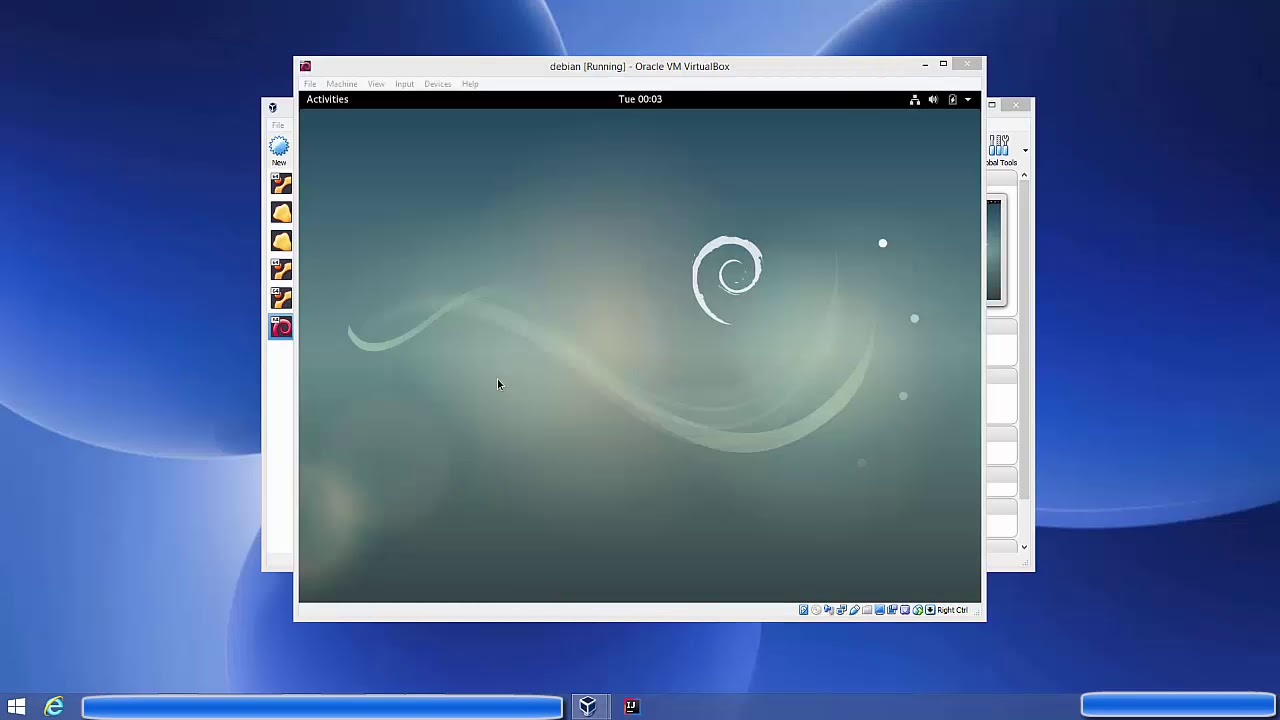Click the audio status bar icon

pos(829,610)
